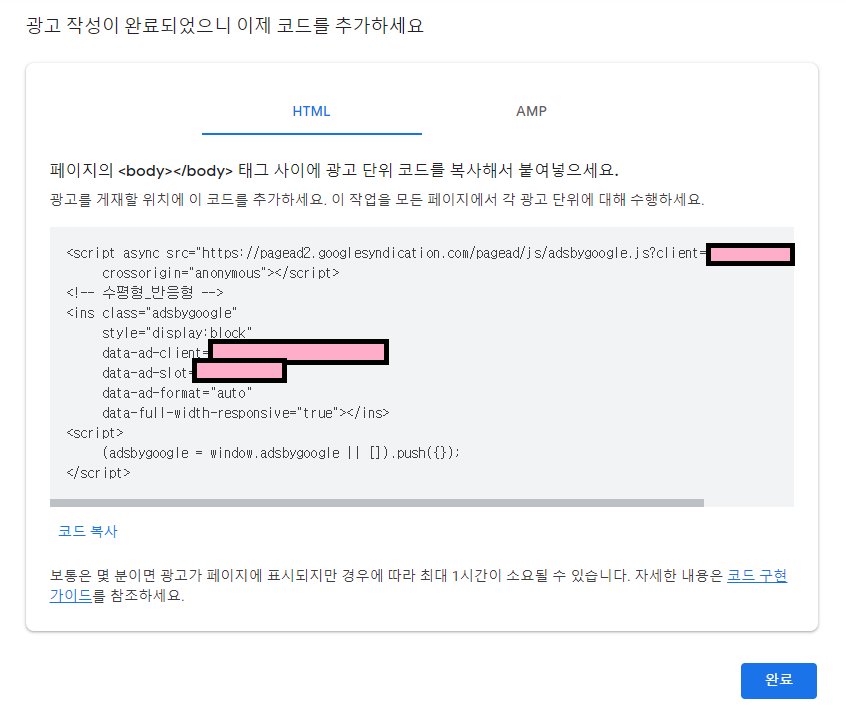This screenshot has height=728, width=846.
Task: Click the data-ad-client attribute line
Action: [x=245, y=353]
